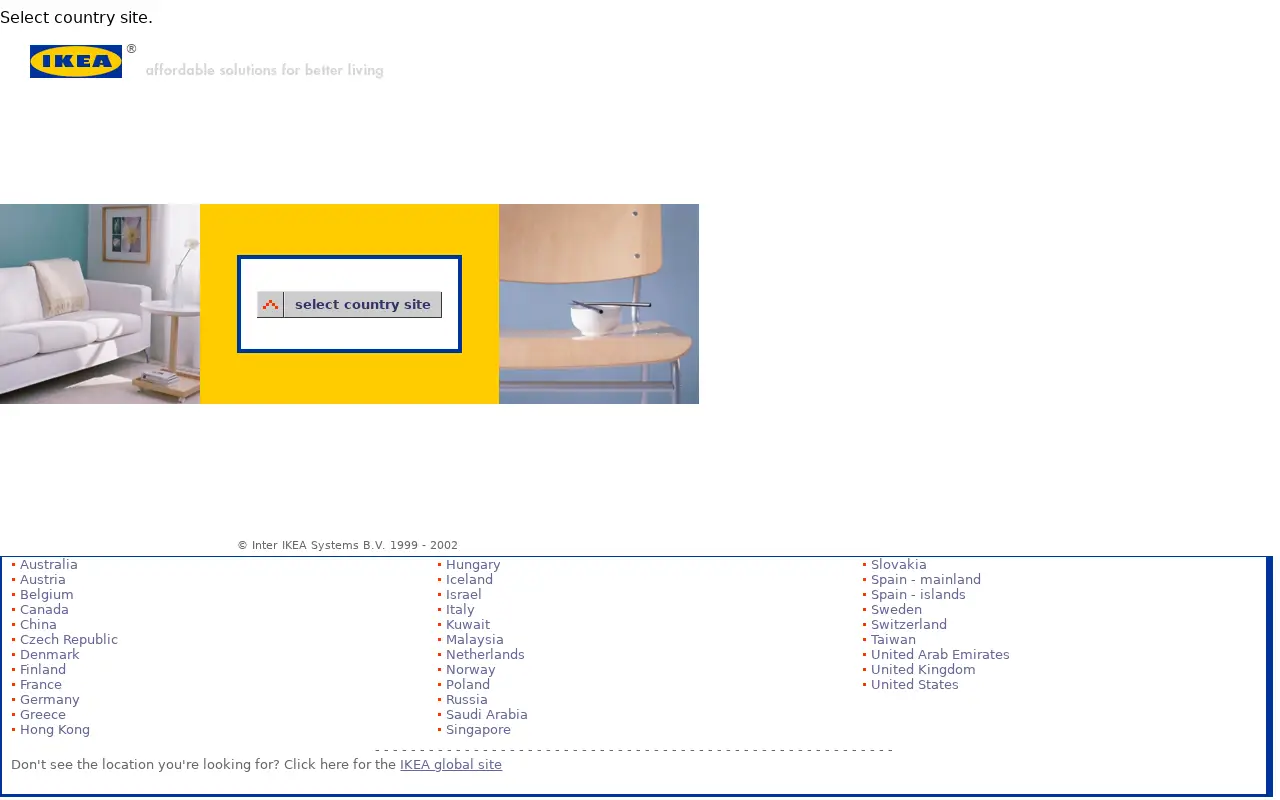The image size is (1280, 800).
Task: Select Kuwait in the list
Action: 468,625
